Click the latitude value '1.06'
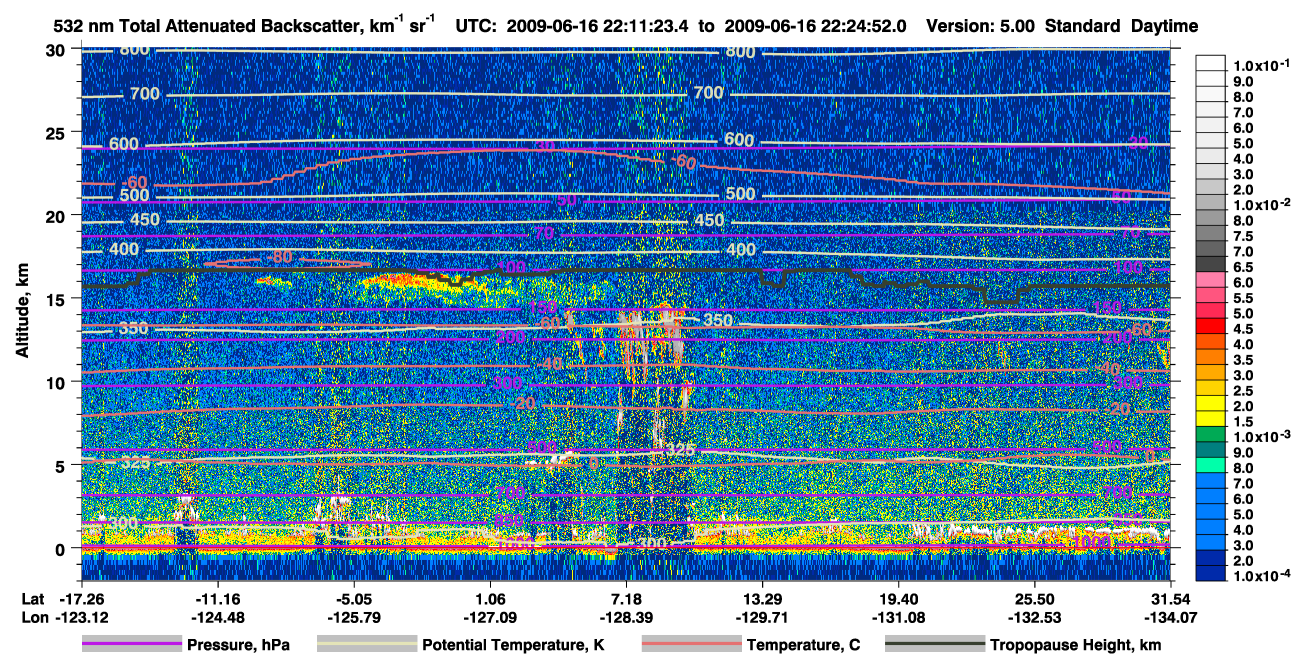Screen dimensions: 1300x667 point(489,598)
